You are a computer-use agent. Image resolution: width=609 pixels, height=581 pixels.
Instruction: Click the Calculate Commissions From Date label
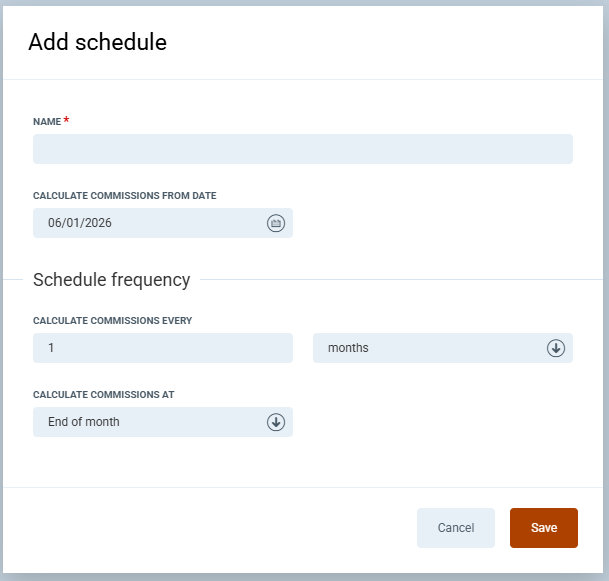tap(124, 196)
